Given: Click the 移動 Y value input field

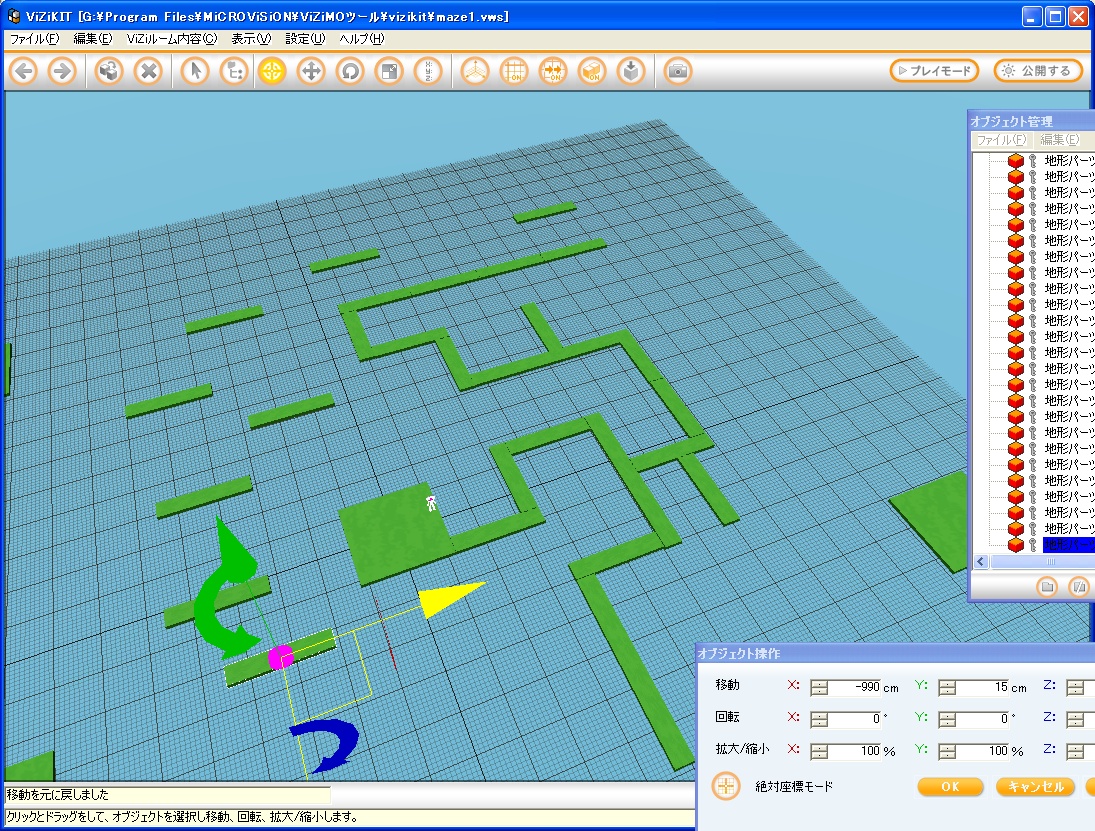Looking at the screenshot, I should point(995,687).
